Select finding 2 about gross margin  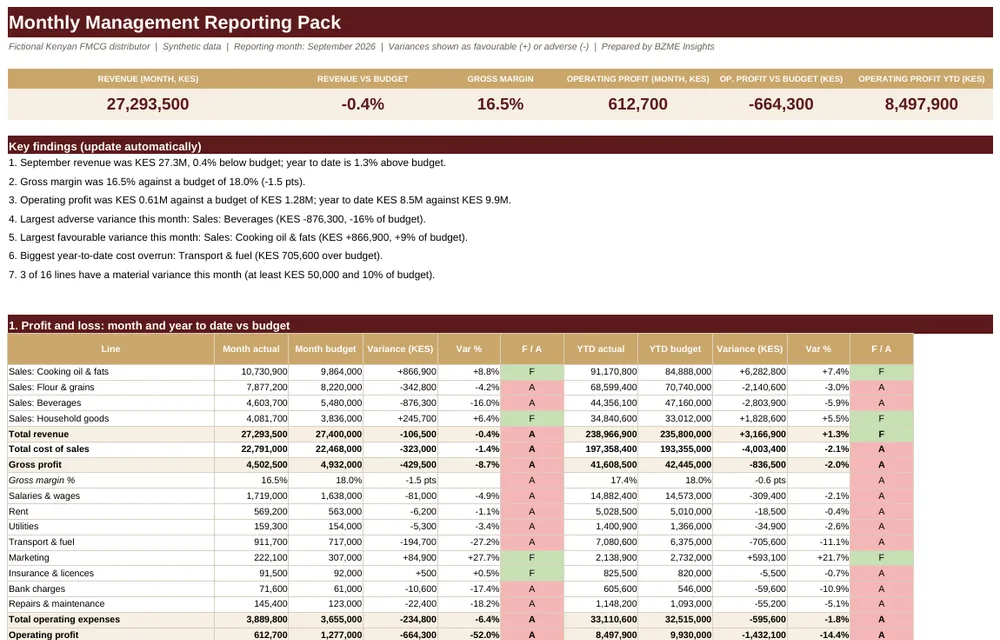coord(157,182)
